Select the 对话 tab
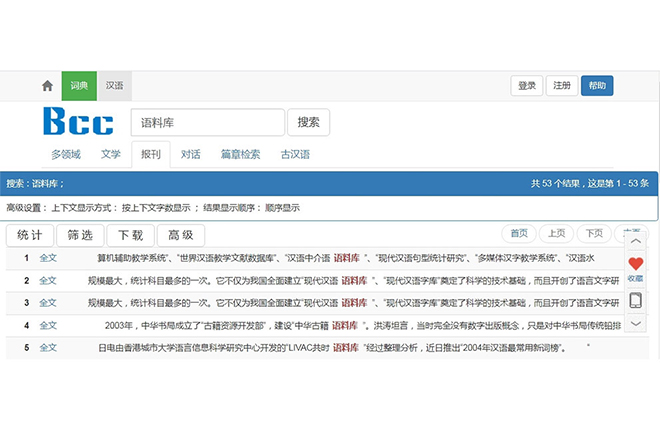Screen dimensions: 660x432 tap(190, 155)
